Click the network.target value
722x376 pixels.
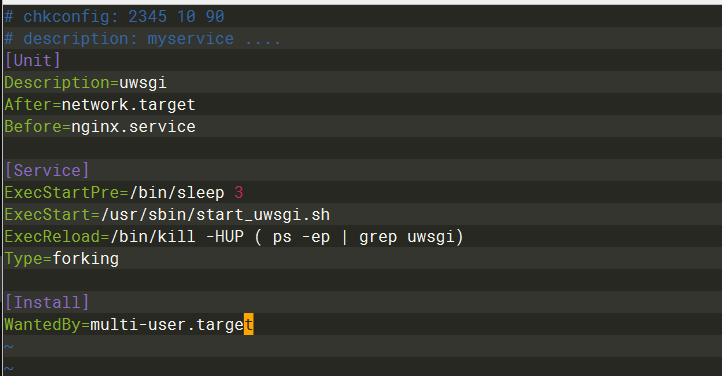pos(128,105)
